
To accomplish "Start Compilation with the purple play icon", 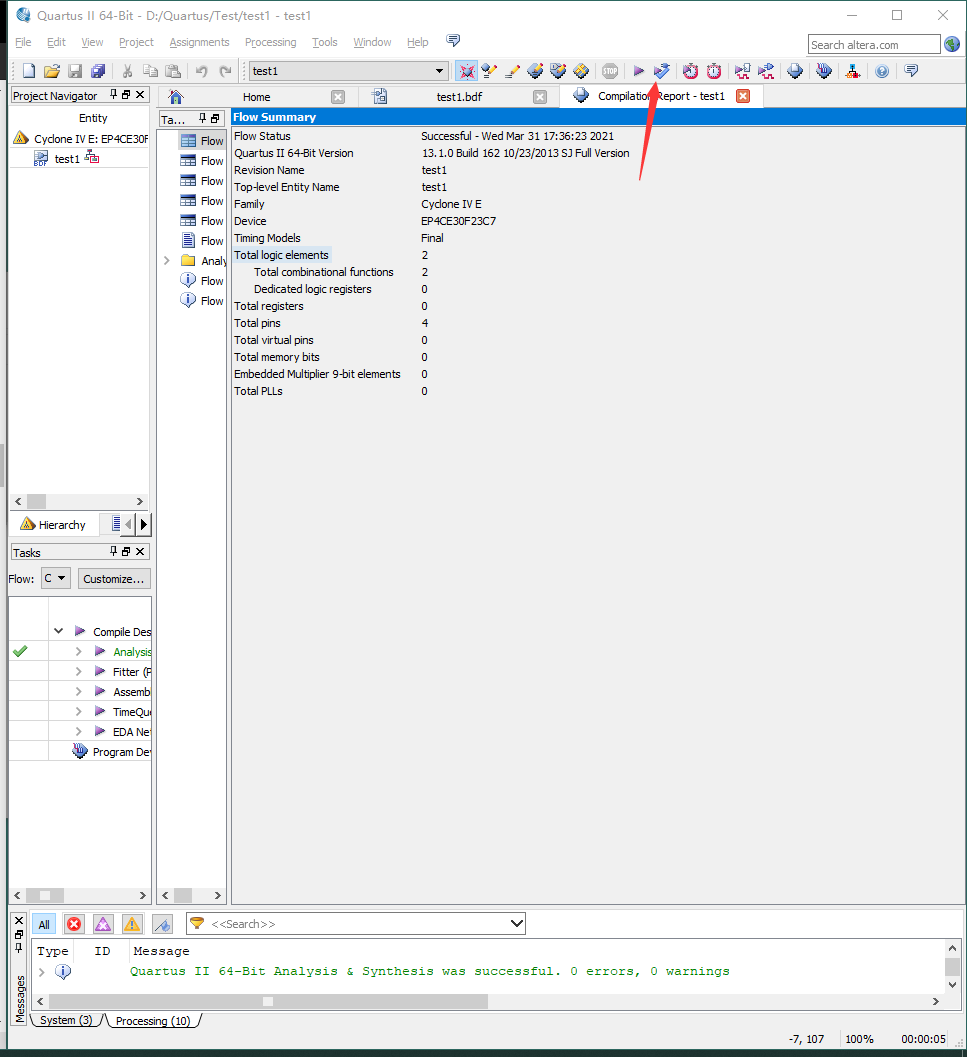I will pos(639,71).
